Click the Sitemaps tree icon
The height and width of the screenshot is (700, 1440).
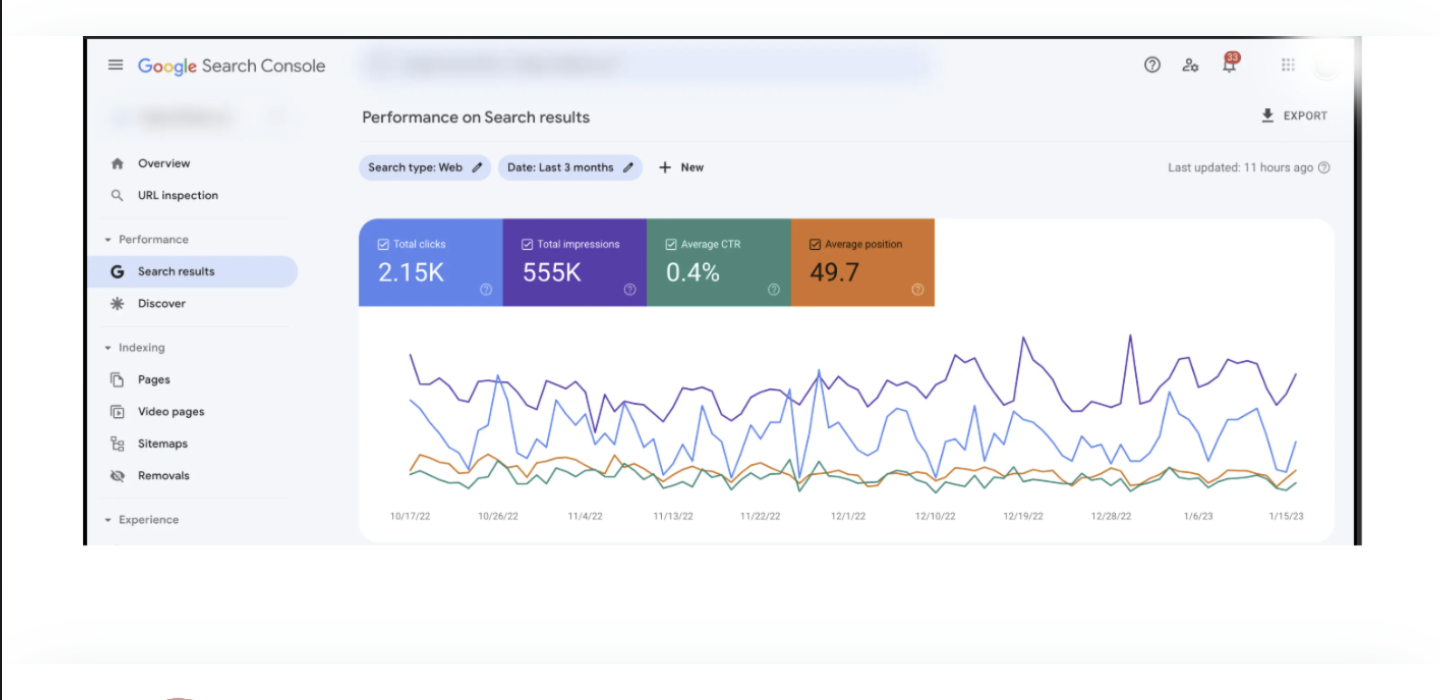pos(117,443)
